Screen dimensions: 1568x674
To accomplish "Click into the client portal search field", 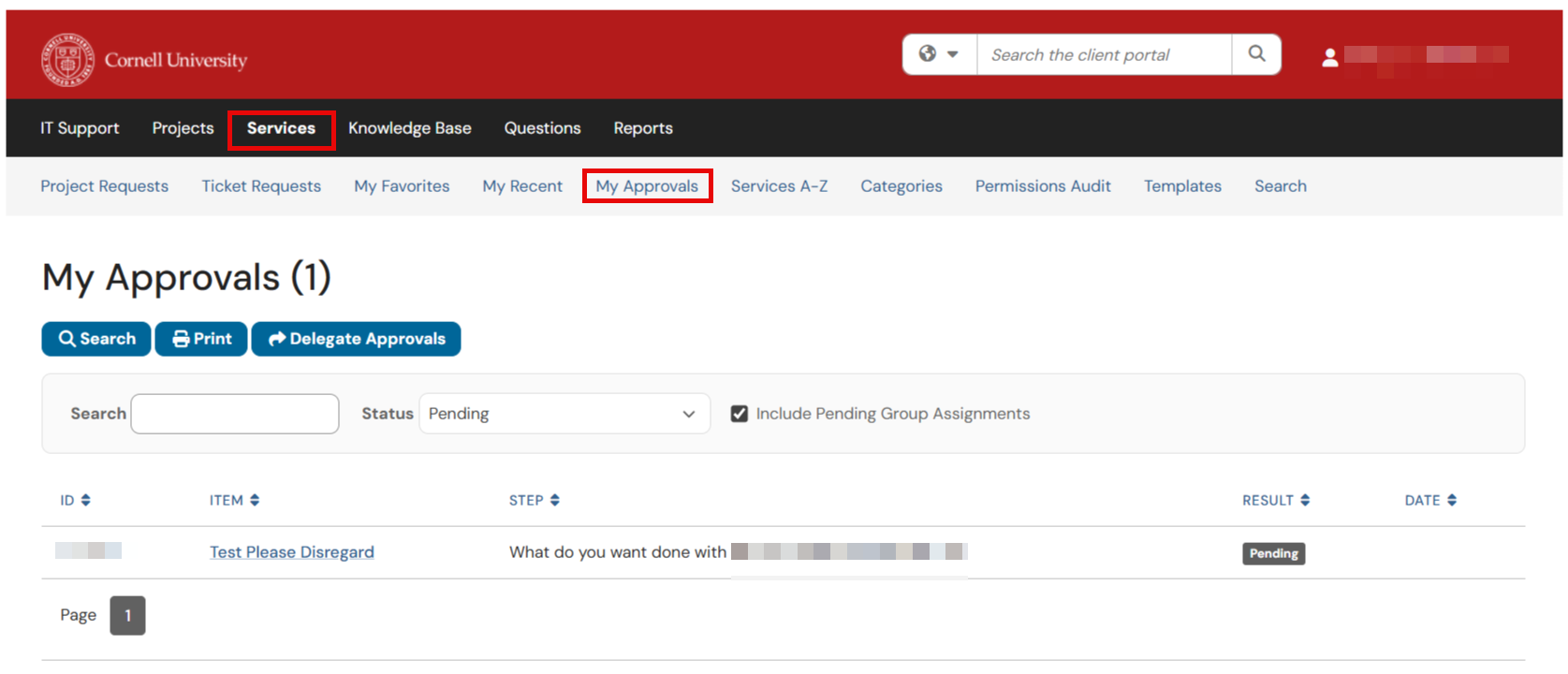I will point(1105,54).
